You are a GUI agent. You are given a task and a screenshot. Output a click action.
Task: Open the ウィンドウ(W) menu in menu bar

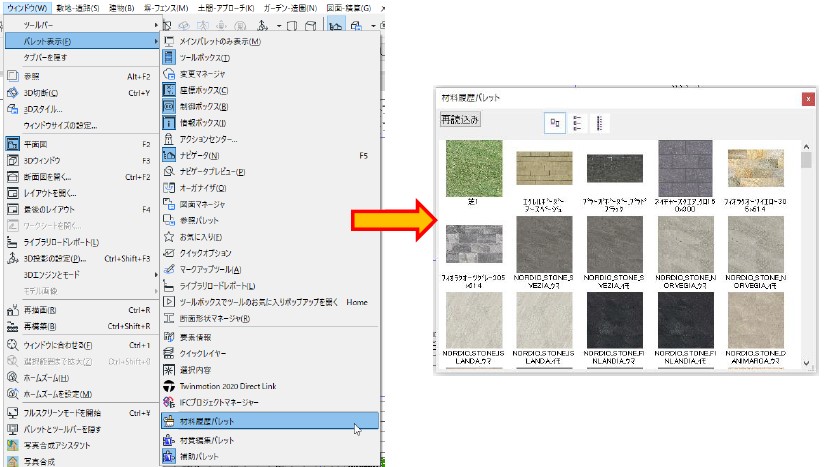click(x=27, y=8)
